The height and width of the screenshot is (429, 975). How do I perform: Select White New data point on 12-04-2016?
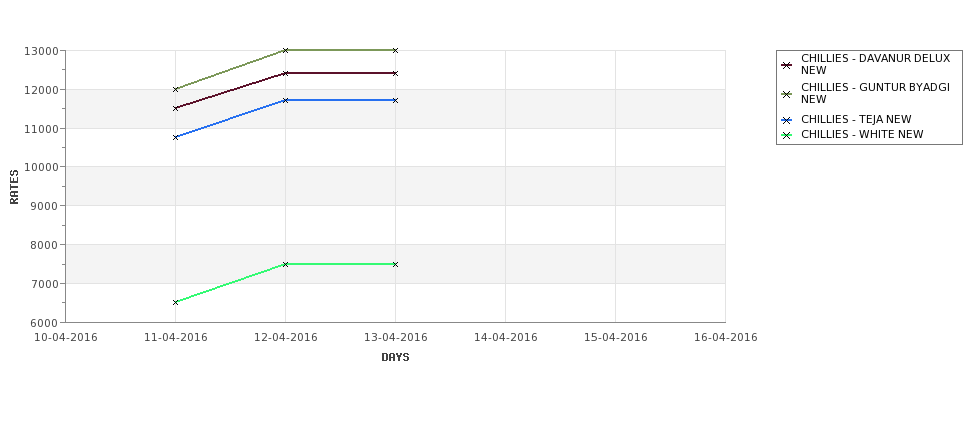pyautogui.click(x=285, y=264)
